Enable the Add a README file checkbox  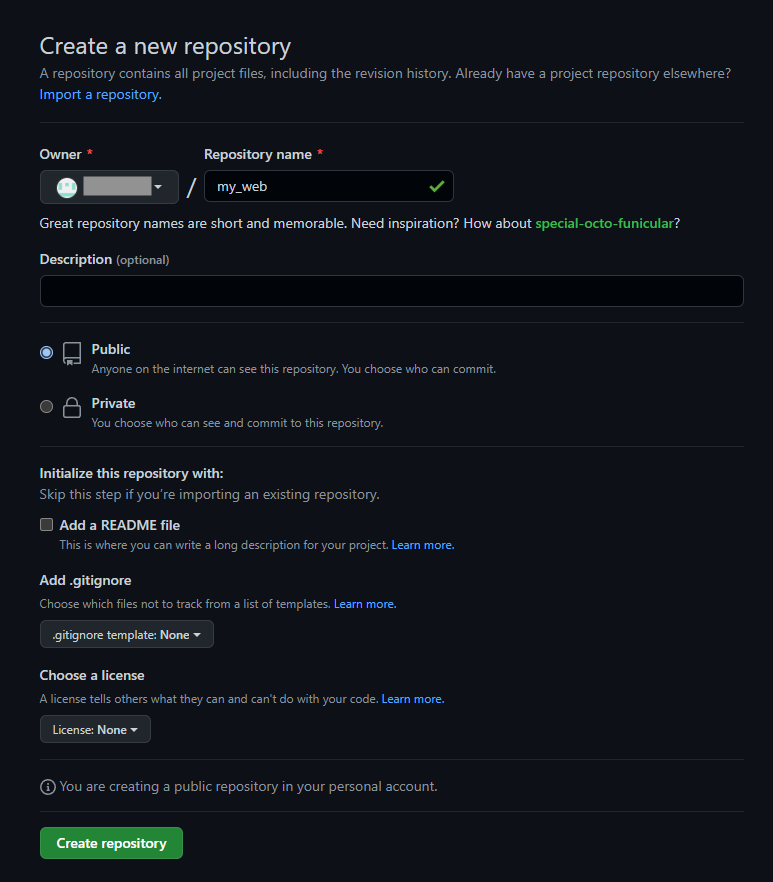(47, 525)
